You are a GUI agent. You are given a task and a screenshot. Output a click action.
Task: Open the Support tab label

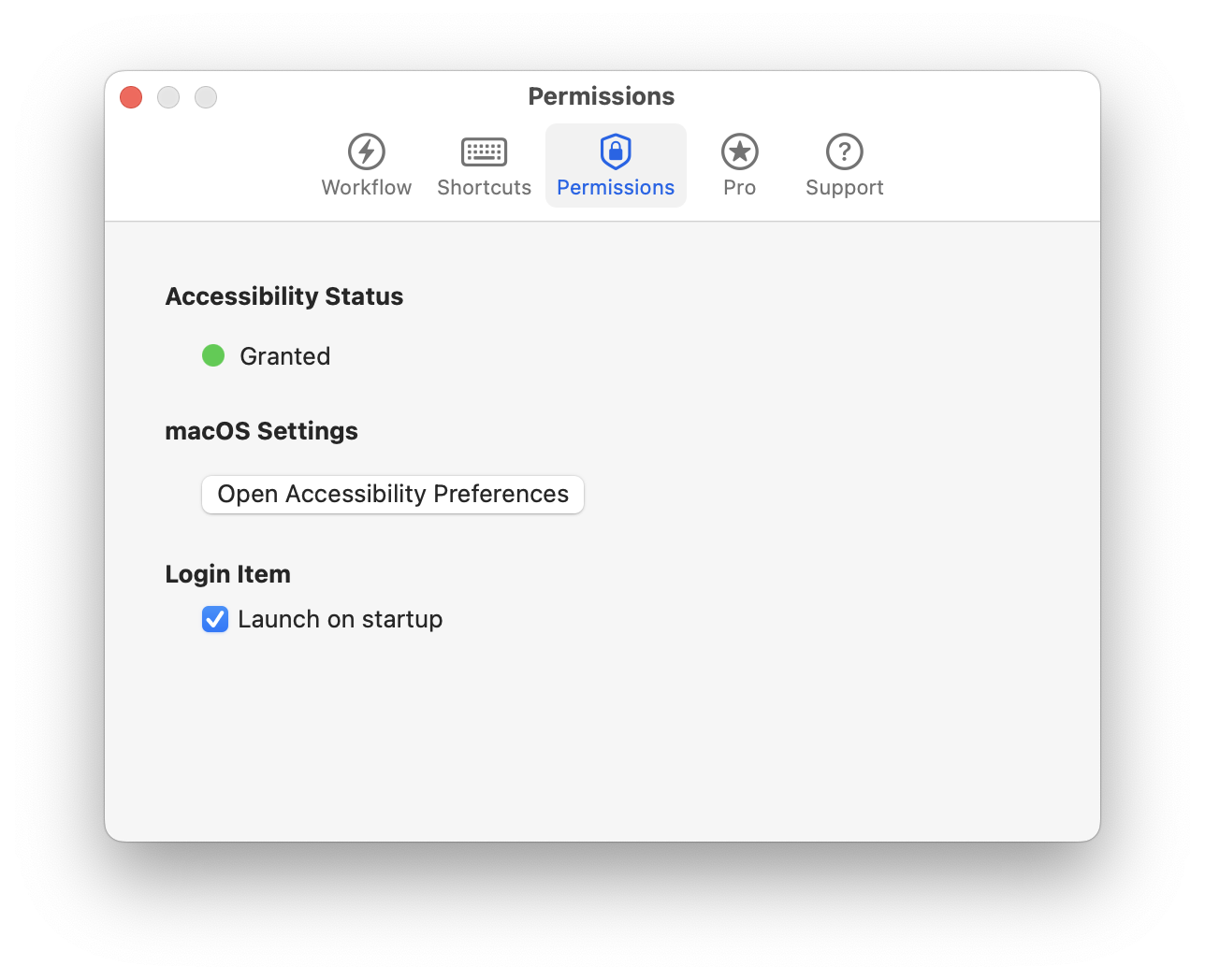tap(844, 188)
